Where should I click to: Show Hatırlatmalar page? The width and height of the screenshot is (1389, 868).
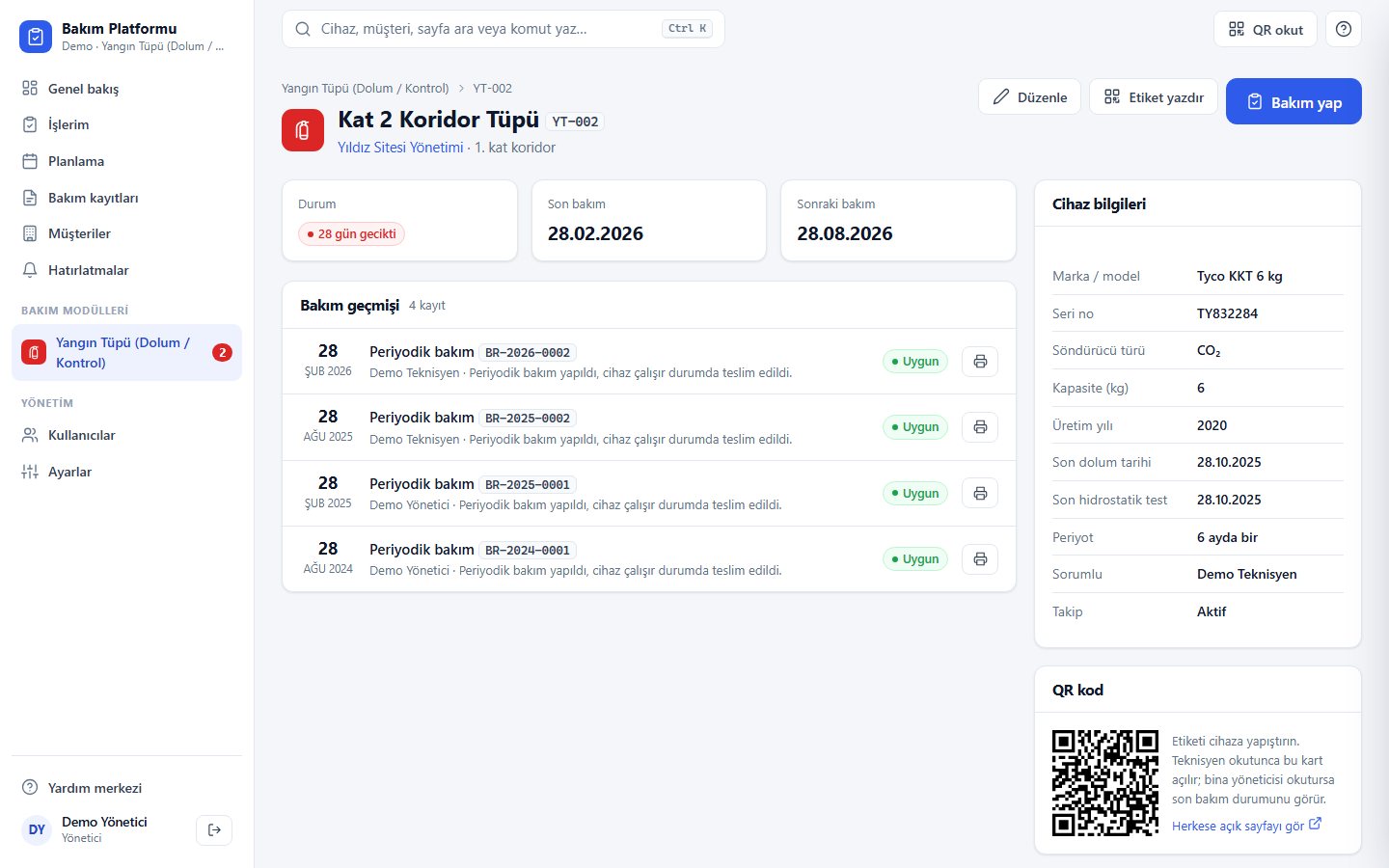(x=126, y=270)
